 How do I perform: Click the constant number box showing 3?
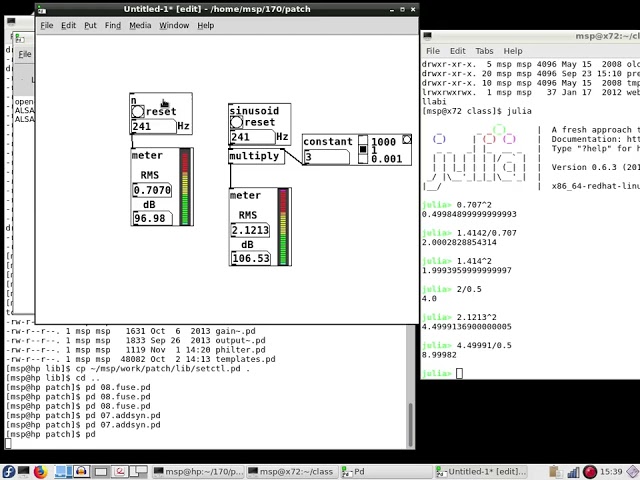point(326,157)
